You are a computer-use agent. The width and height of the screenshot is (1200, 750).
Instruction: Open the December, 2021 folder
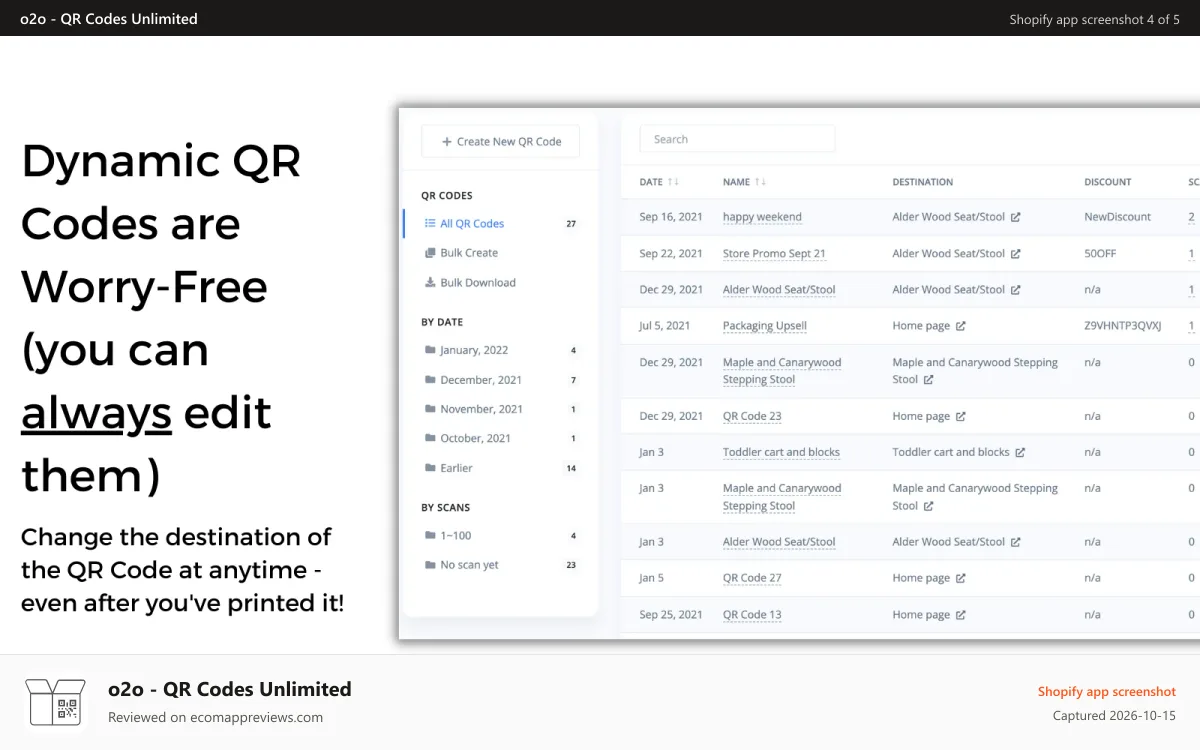click(x=481, y=380)
